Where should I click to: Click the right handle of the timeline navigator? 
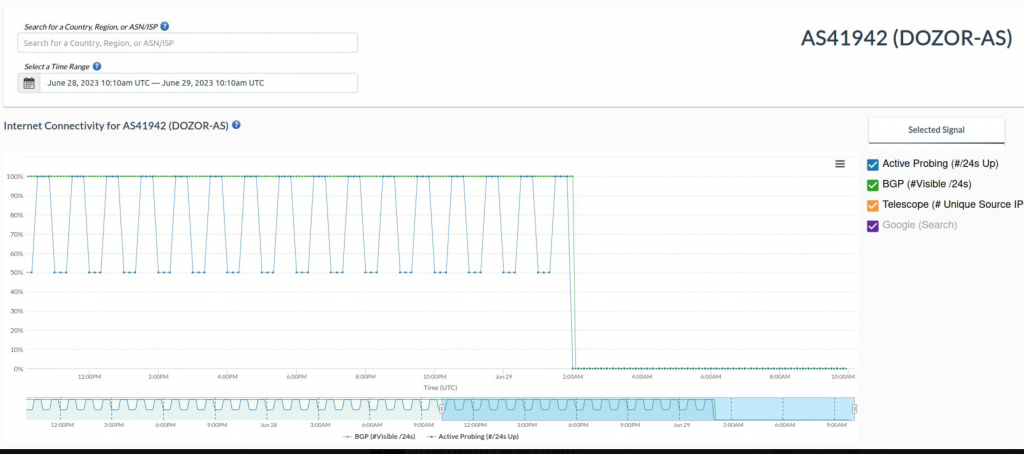coord(854,408)
